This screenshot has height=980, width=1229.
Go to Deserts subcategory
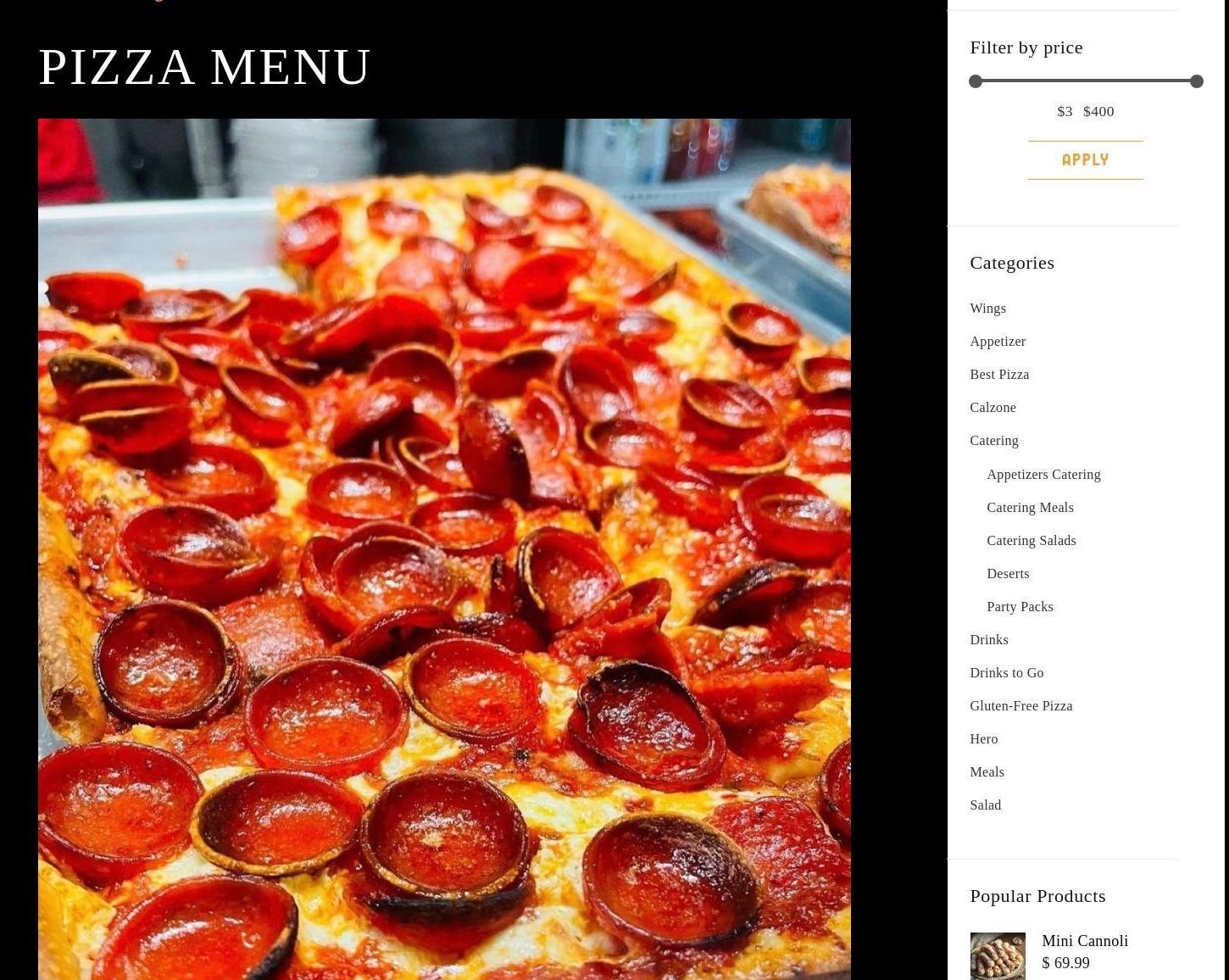1008,574
